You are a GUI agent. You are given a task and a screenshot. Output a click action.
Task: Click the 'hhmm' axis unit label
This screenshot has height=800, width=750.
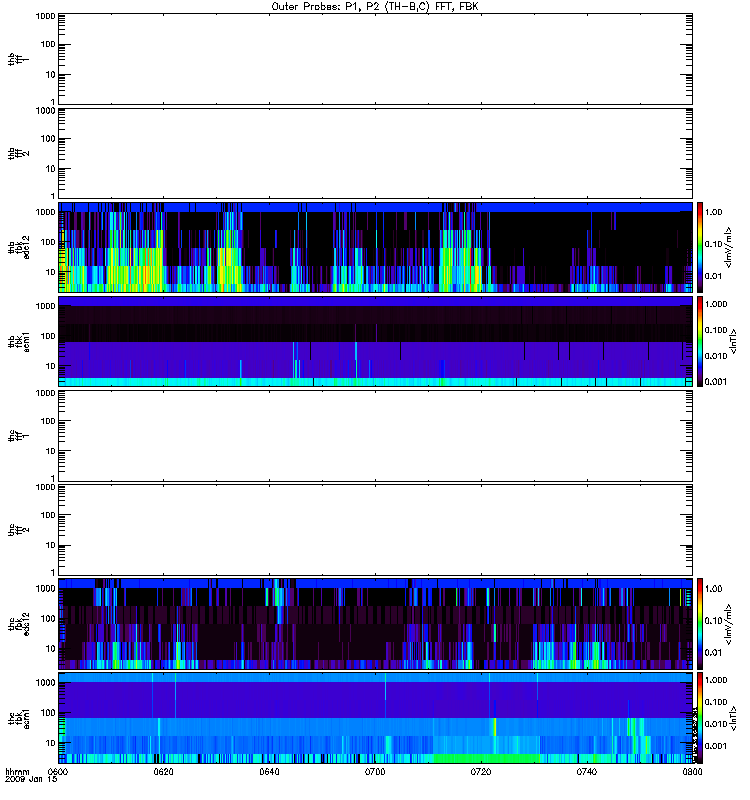(17, 772)
